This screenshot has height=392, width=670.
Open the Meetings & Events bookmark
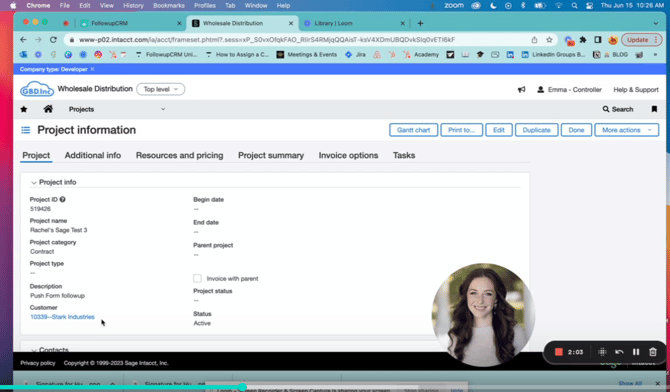pos(307,55)
